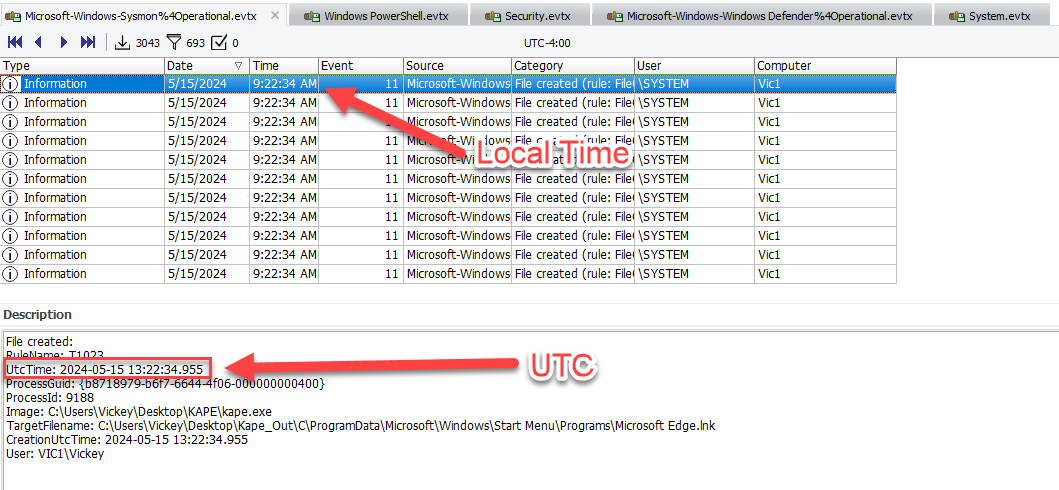
Task: Sort by the Category column header
Action: (572, 66)
